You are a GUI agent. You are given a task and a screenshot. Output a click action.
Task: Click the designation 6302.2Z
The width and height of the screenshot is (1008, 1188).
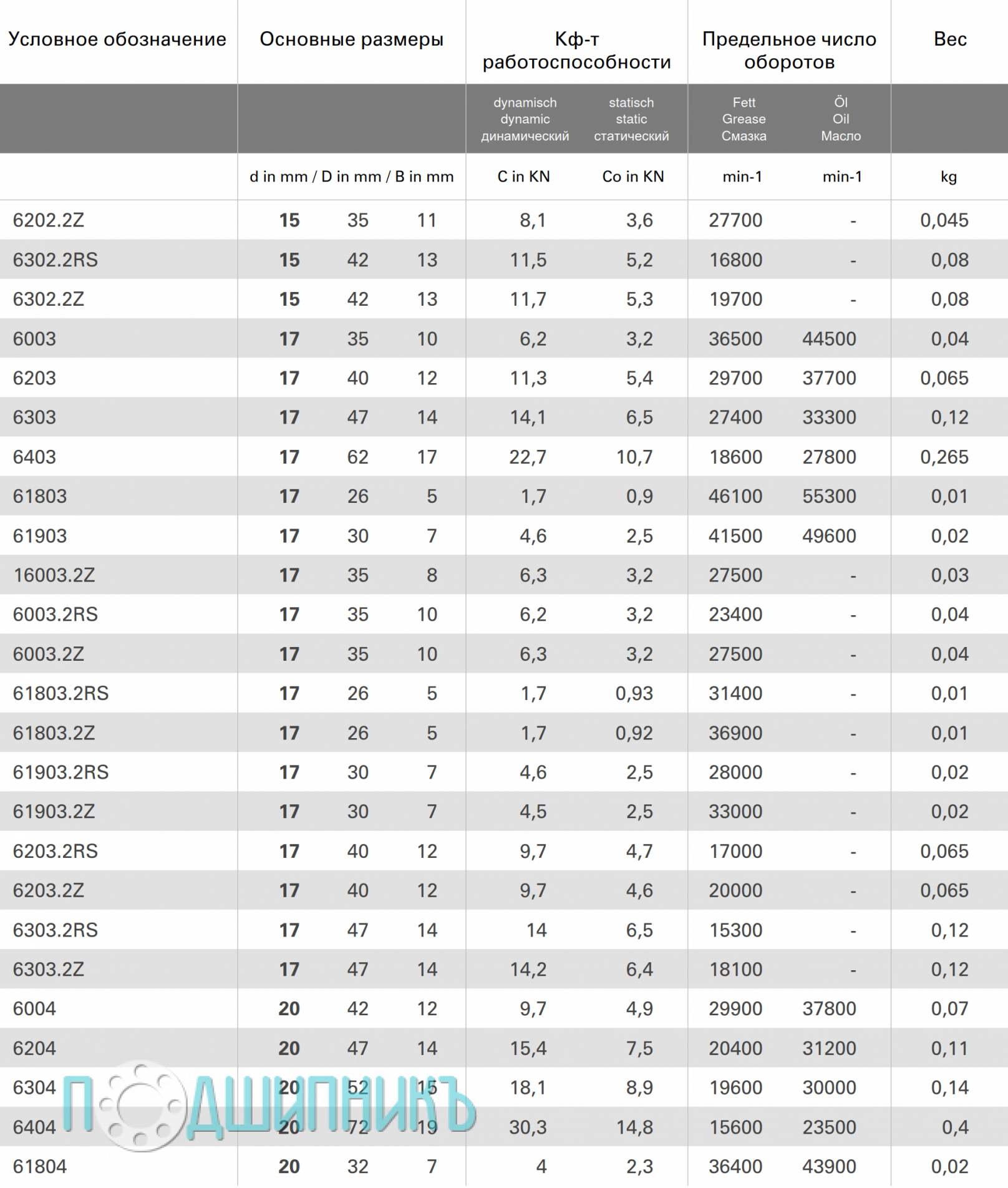48,299
